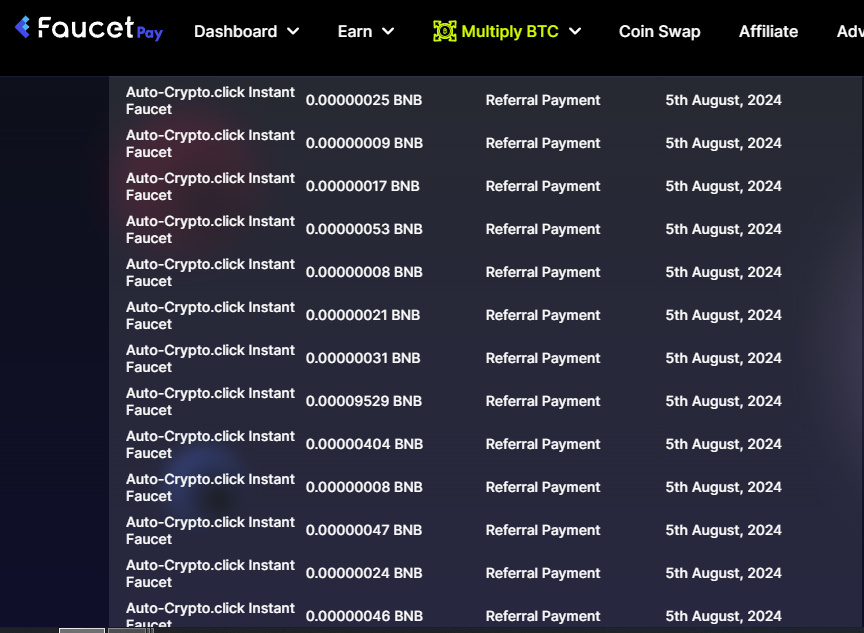Click Referral Payment in the 0.00000025 BNB row
The height and width of the screenshot is (633, 864).
[x=543, y=100]
